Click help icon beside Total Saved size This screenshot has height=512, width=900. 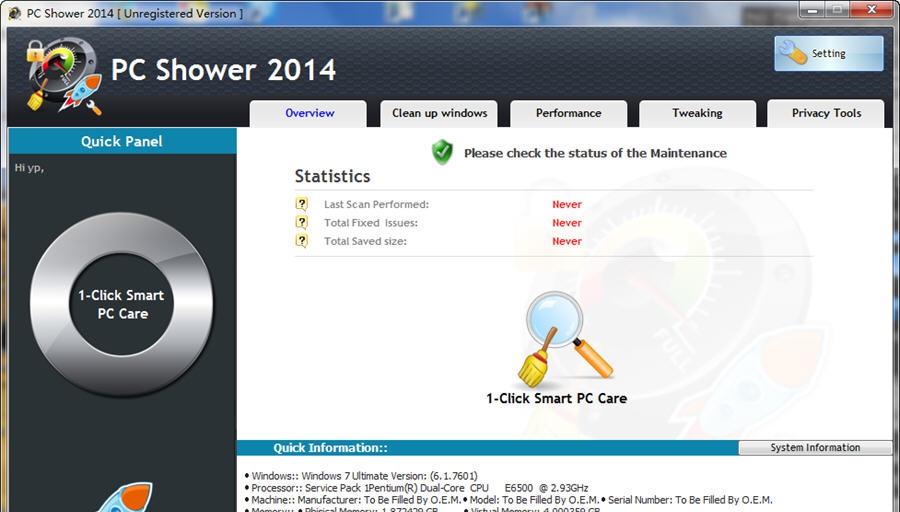[301, 241]
